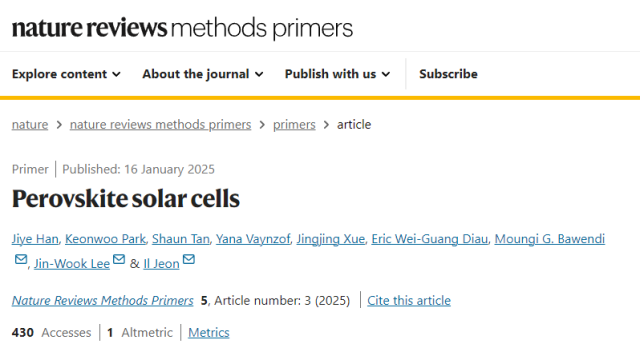View author Yana Vaynzof's details

[253, 239]
